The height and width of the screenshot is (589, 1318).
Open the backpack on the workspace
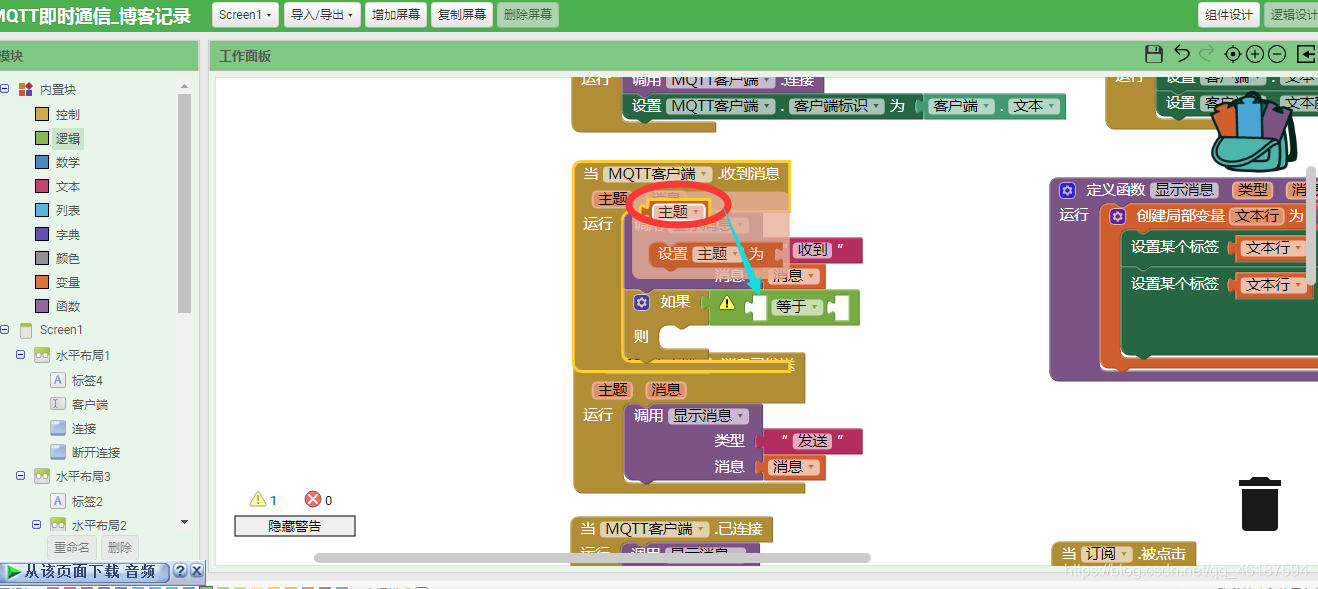click(x=1252, y=131)
